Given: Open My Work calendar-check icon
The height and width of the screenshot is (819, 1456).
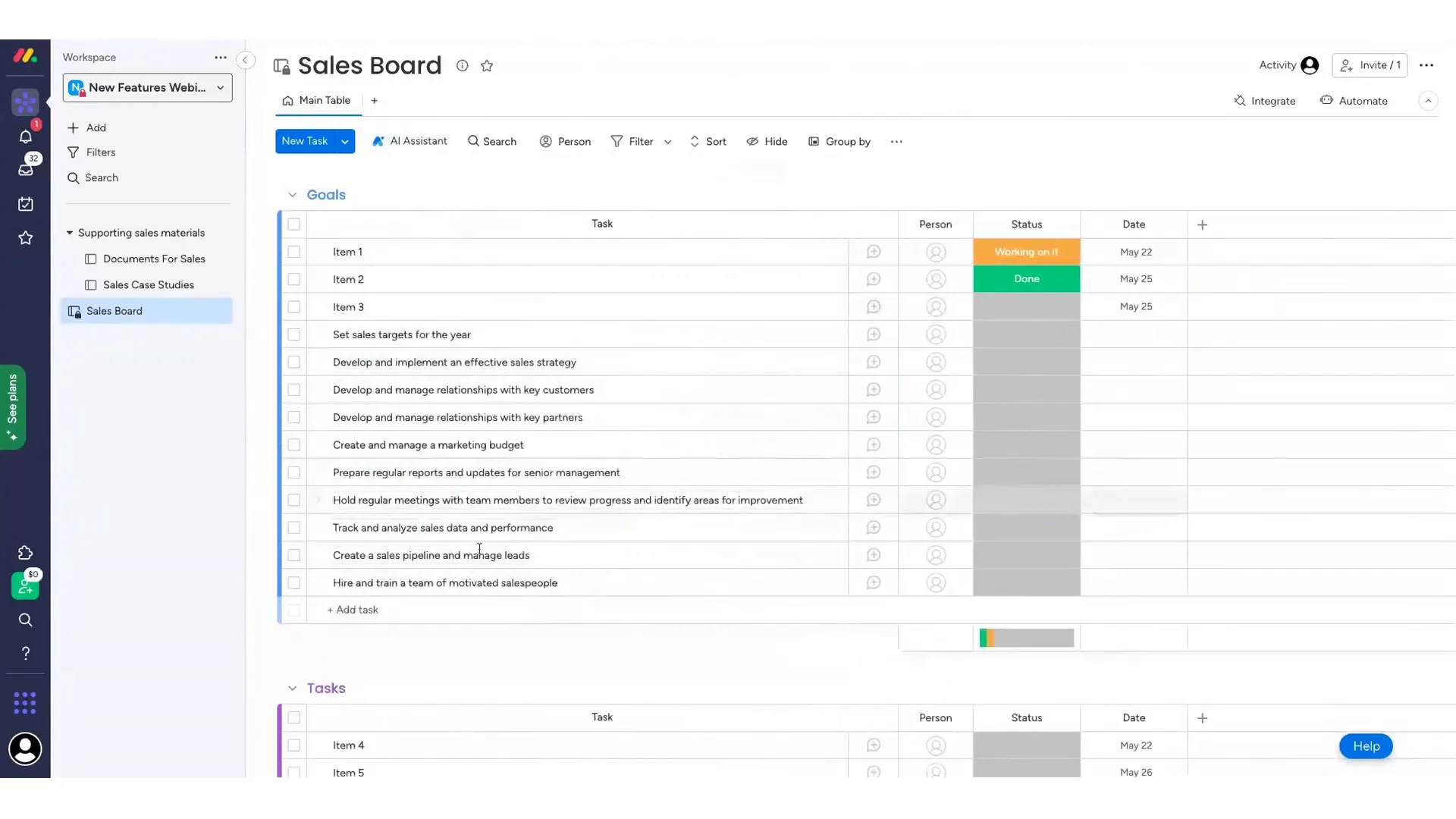Looking at the screenshot, I should tap(25, 204).
